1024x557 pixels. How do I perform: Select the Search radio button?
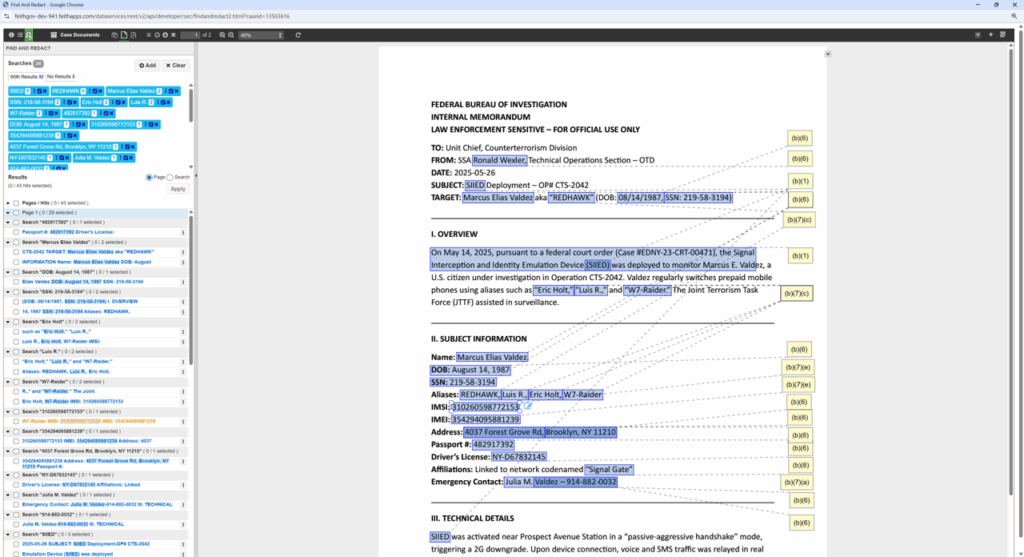pyautogui.click(x=170, y=177)
